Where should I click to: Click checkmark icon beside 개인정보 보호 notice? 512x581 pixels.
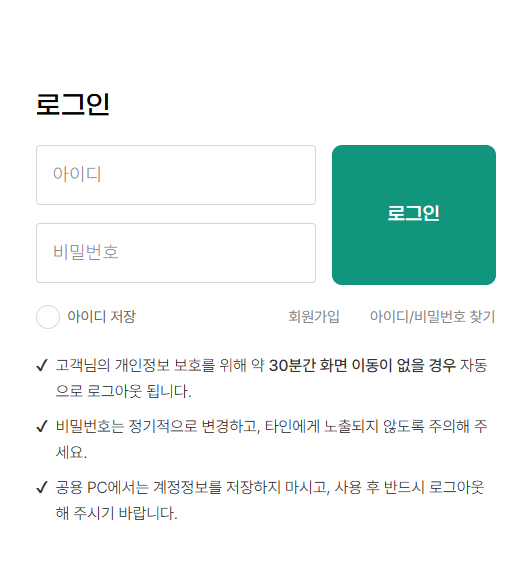[x=42, y=365]
